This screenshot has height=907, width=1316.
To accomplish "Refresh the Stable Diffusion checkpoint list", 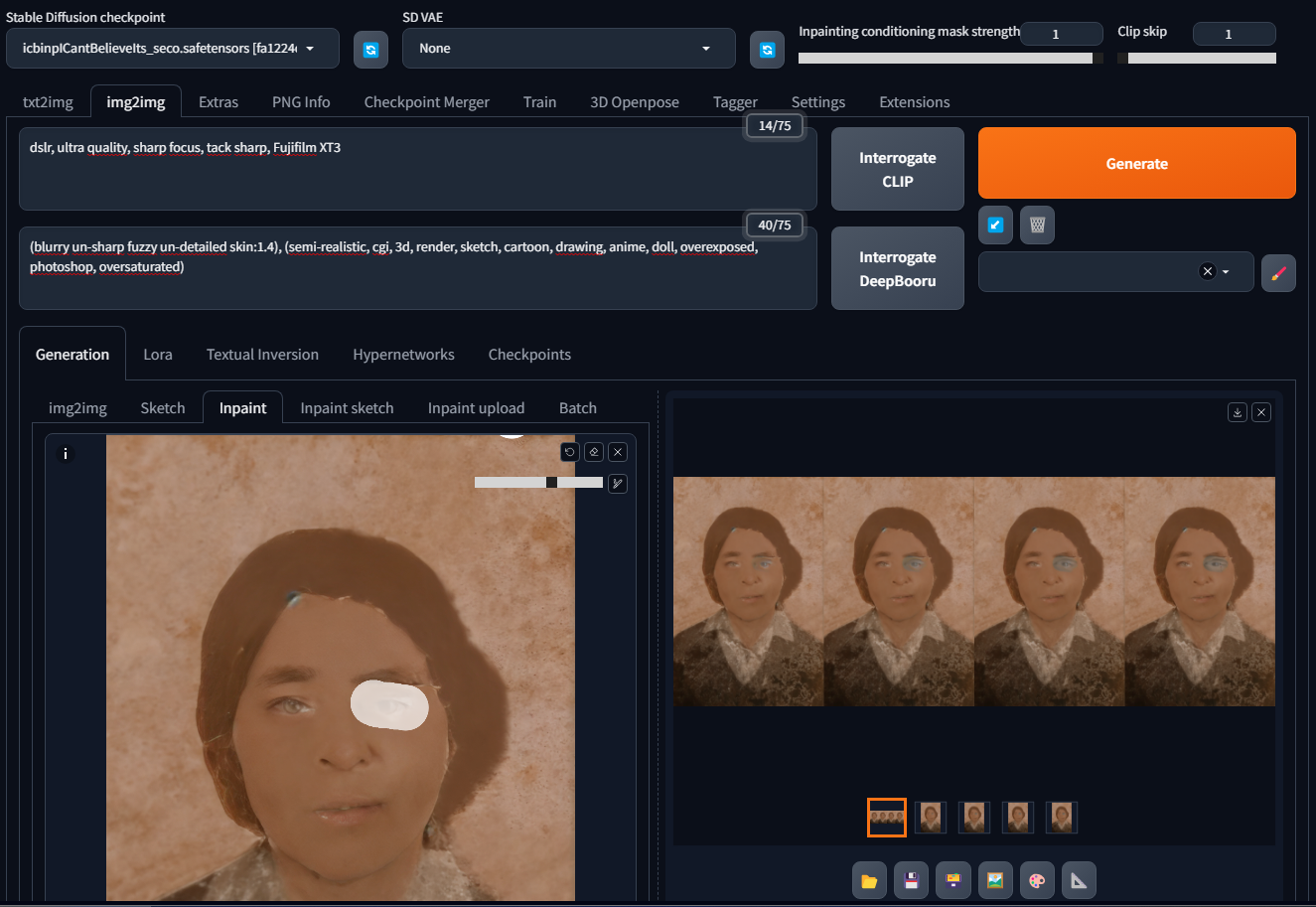I will point(370,49).
